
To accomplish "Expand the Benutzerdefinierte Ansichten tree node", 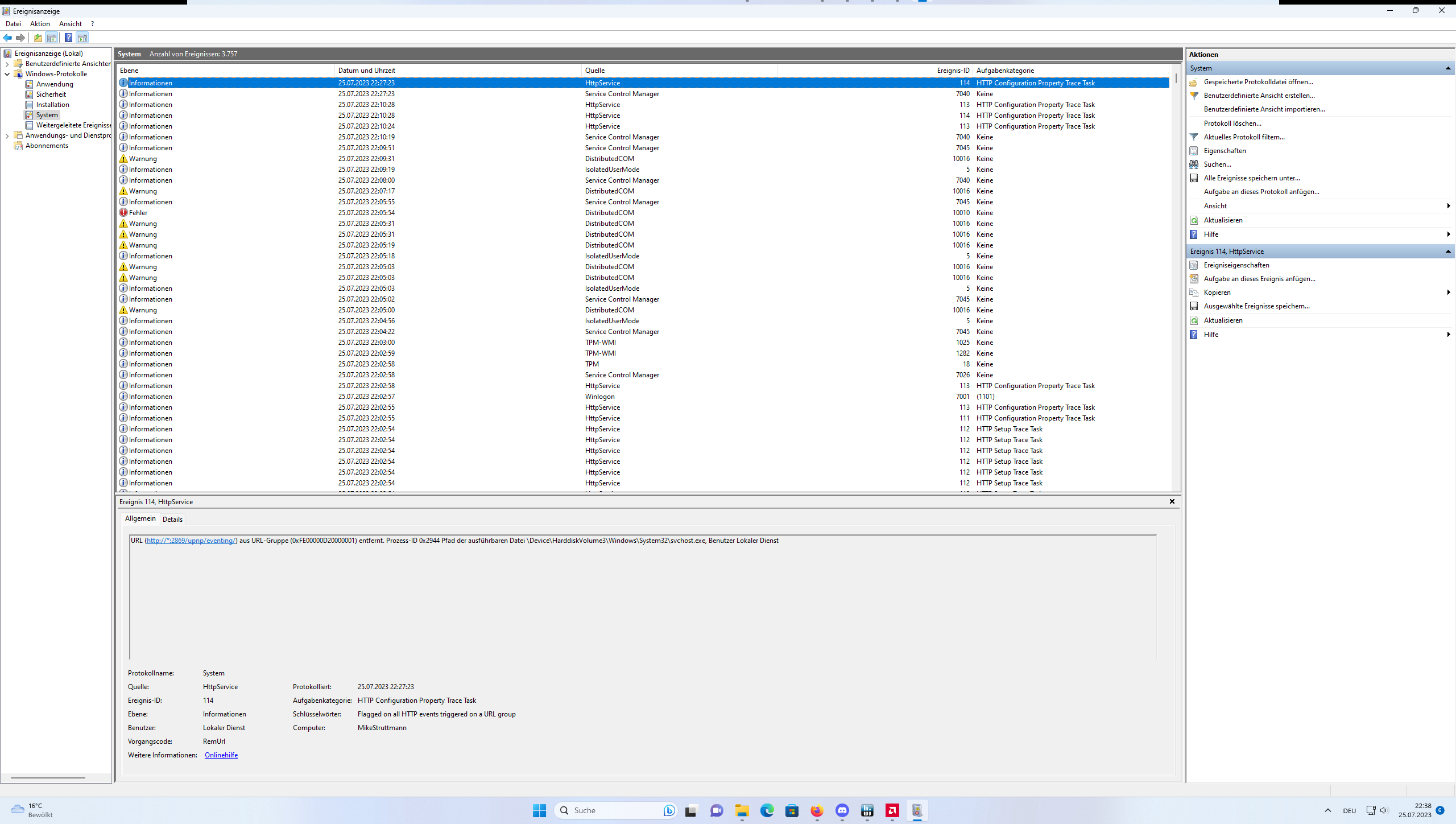I will coord(7,64).
